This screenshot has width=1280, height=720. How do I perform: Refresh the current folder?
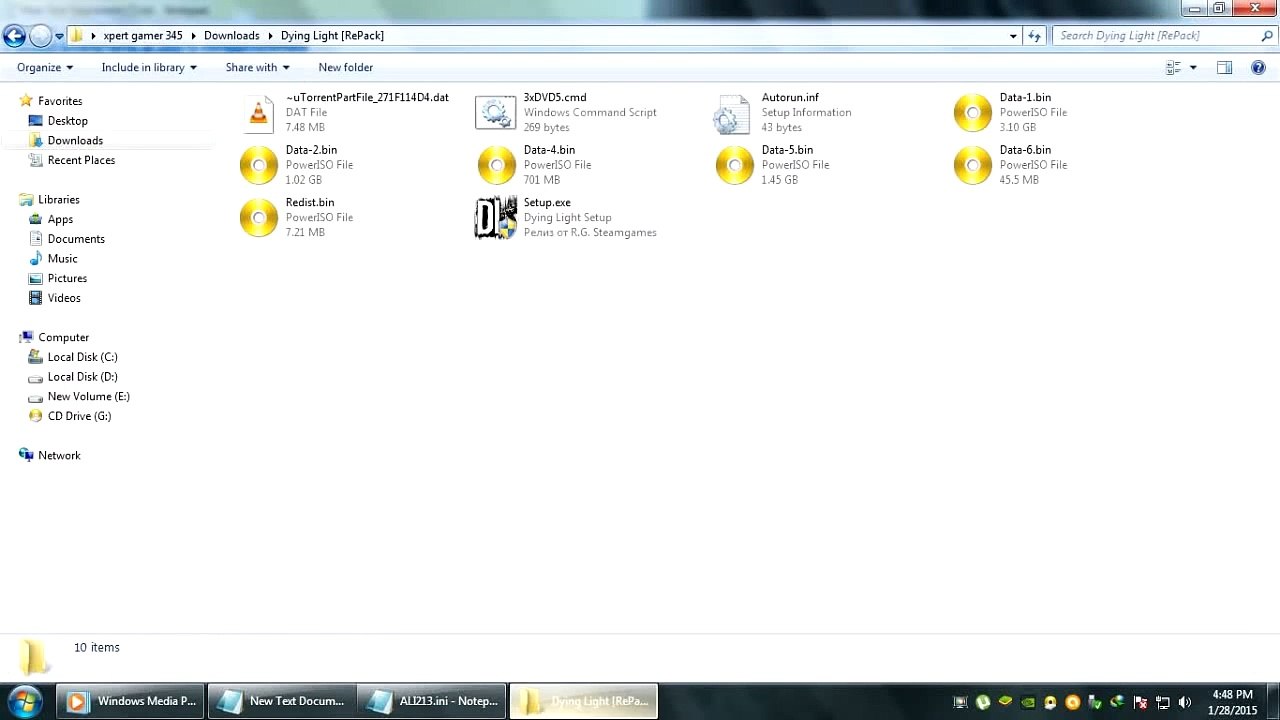(x=1035, y=36)
